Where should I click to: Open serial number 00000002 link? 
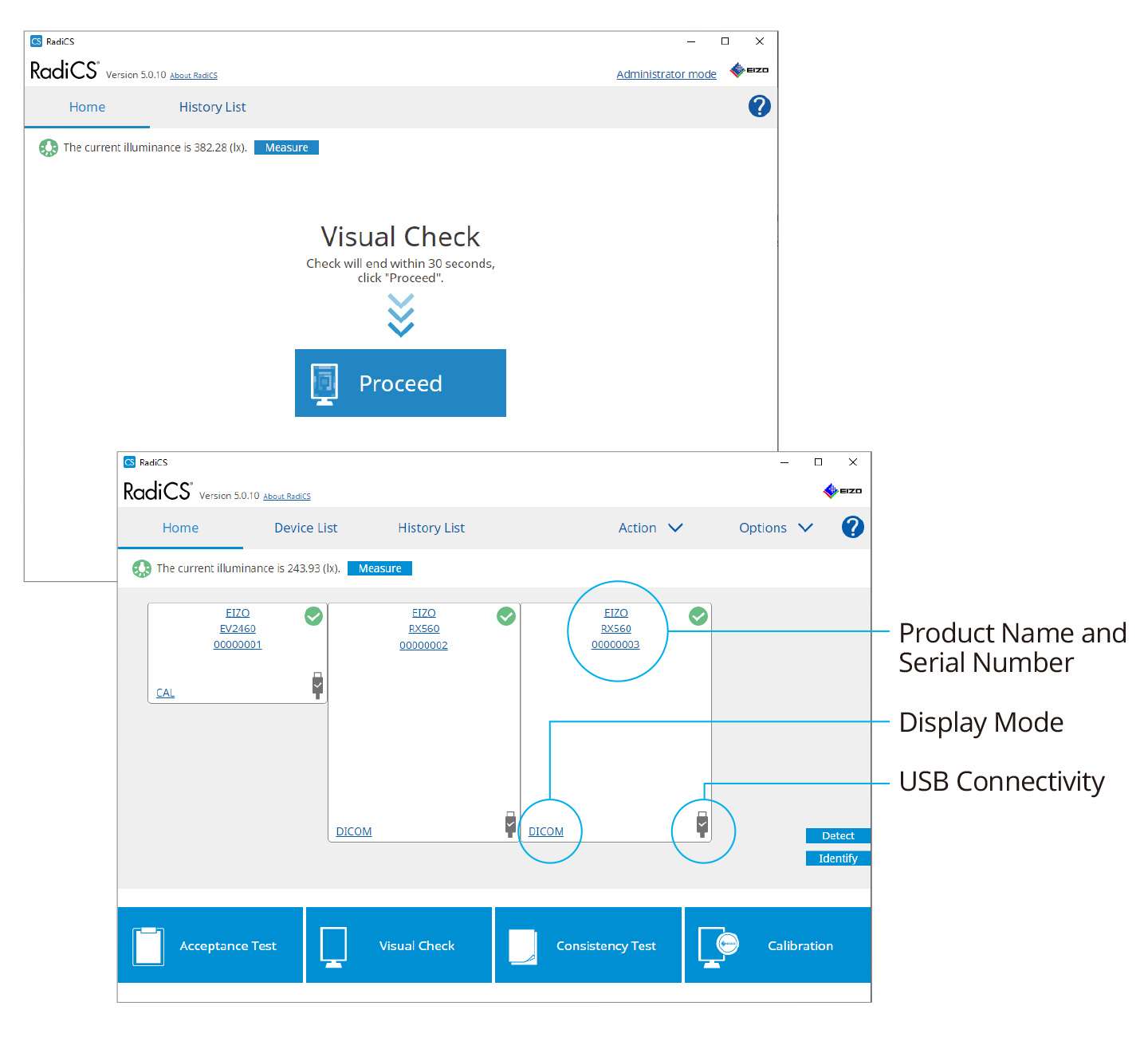click(x=423, y=645)
